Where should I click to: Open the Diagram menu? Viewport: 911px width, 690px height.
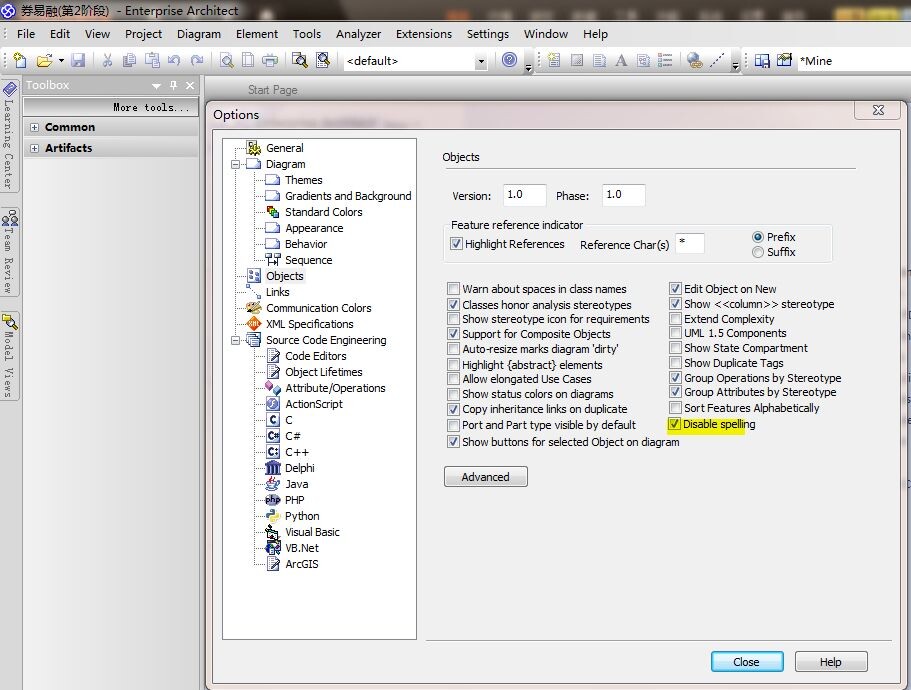(x=199, y=34)
